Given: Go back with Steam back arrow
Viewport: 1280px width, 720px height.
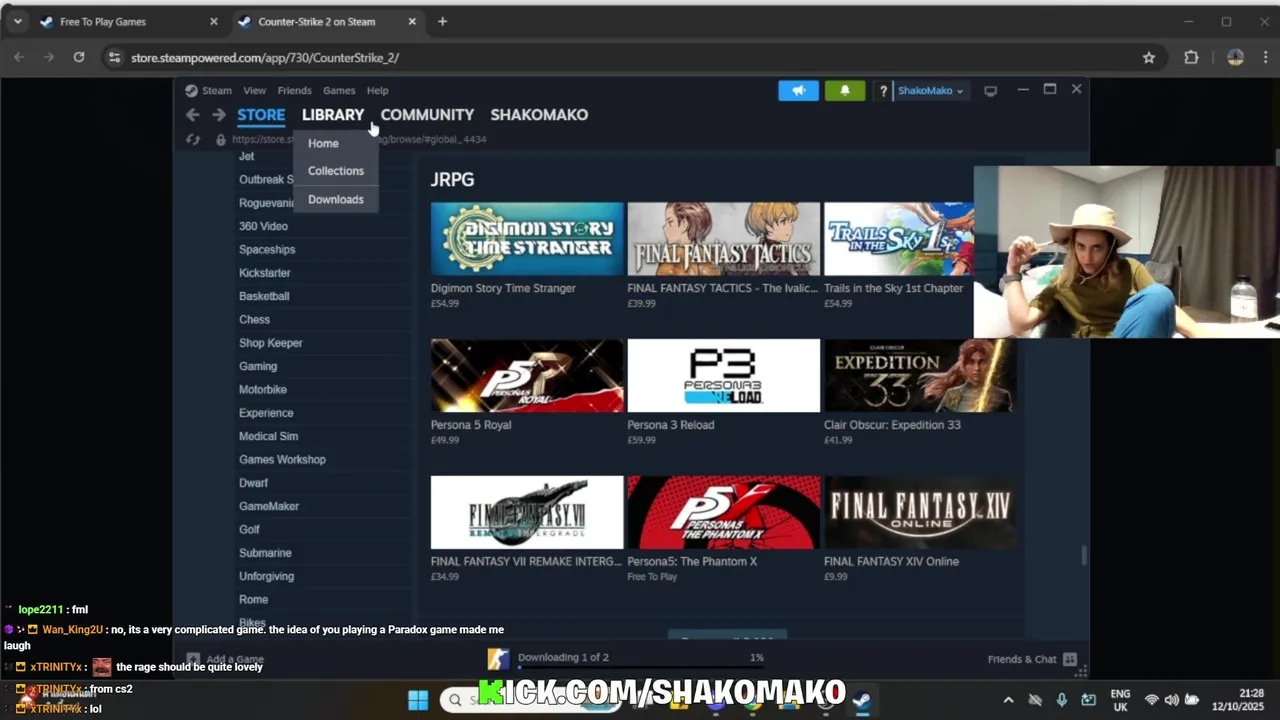Looking at the screenshot, I should click(193, 115).
